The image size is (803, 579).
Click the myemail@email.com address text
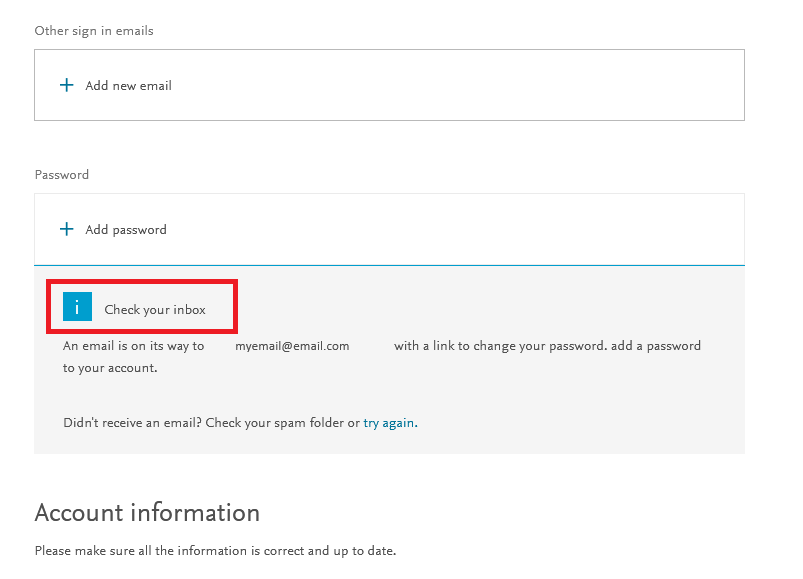[292, 346]
